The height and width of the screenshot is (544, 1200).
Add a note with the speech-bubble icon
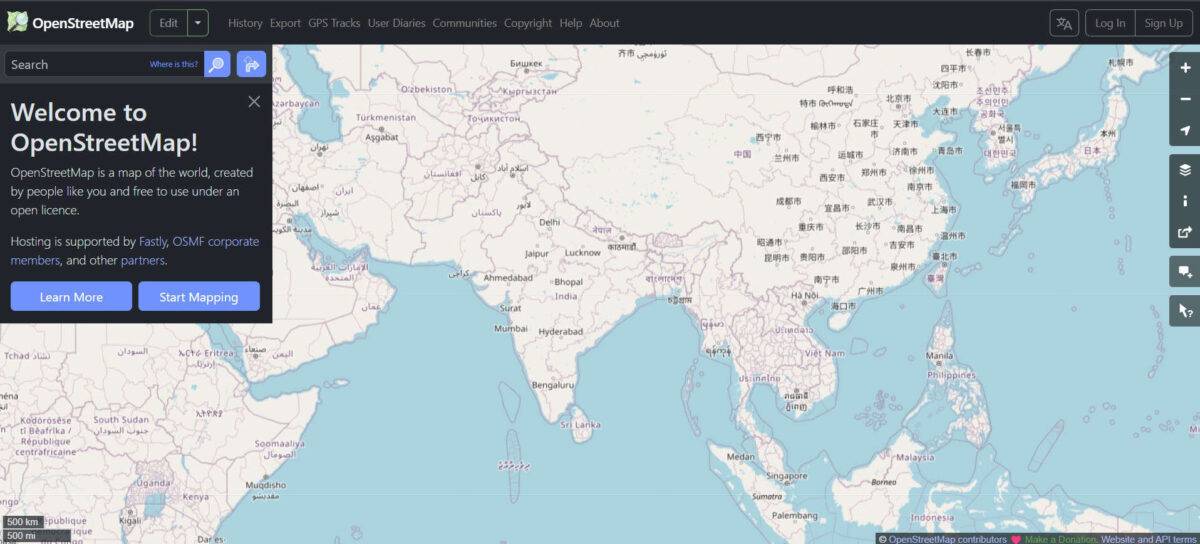pos(1185,271)
